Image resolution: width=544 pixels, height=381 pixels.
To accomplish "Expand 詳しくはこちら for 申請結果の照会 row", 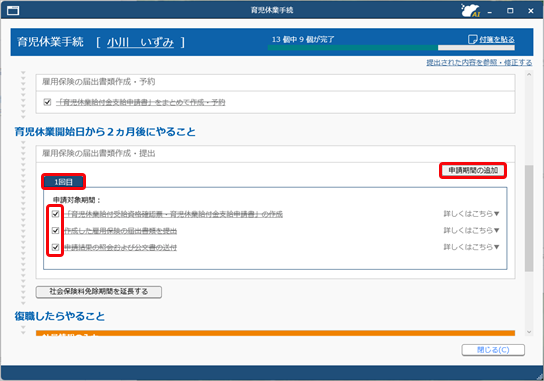I will (x=471, y=247).
